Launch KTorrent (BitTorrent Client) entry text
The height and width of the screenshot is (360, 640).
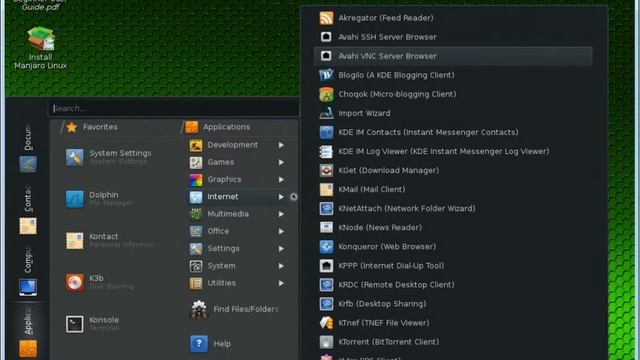point(389,342)
